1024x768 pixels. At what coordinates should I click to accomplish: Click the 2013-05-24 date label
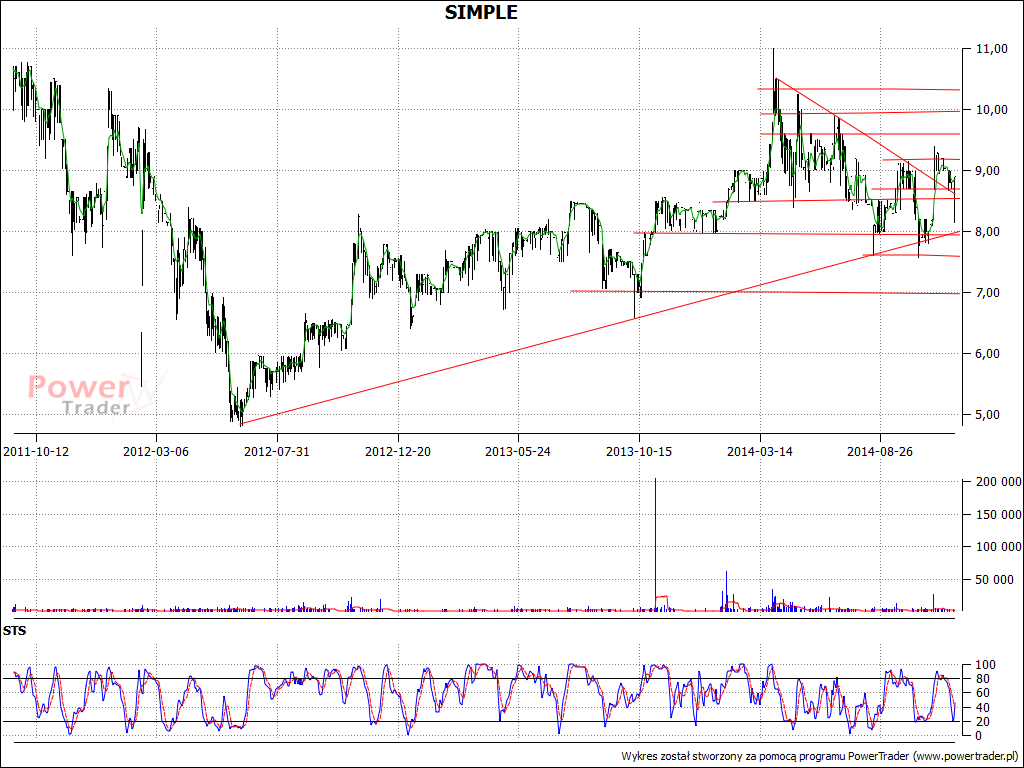[x=519, y=451]
